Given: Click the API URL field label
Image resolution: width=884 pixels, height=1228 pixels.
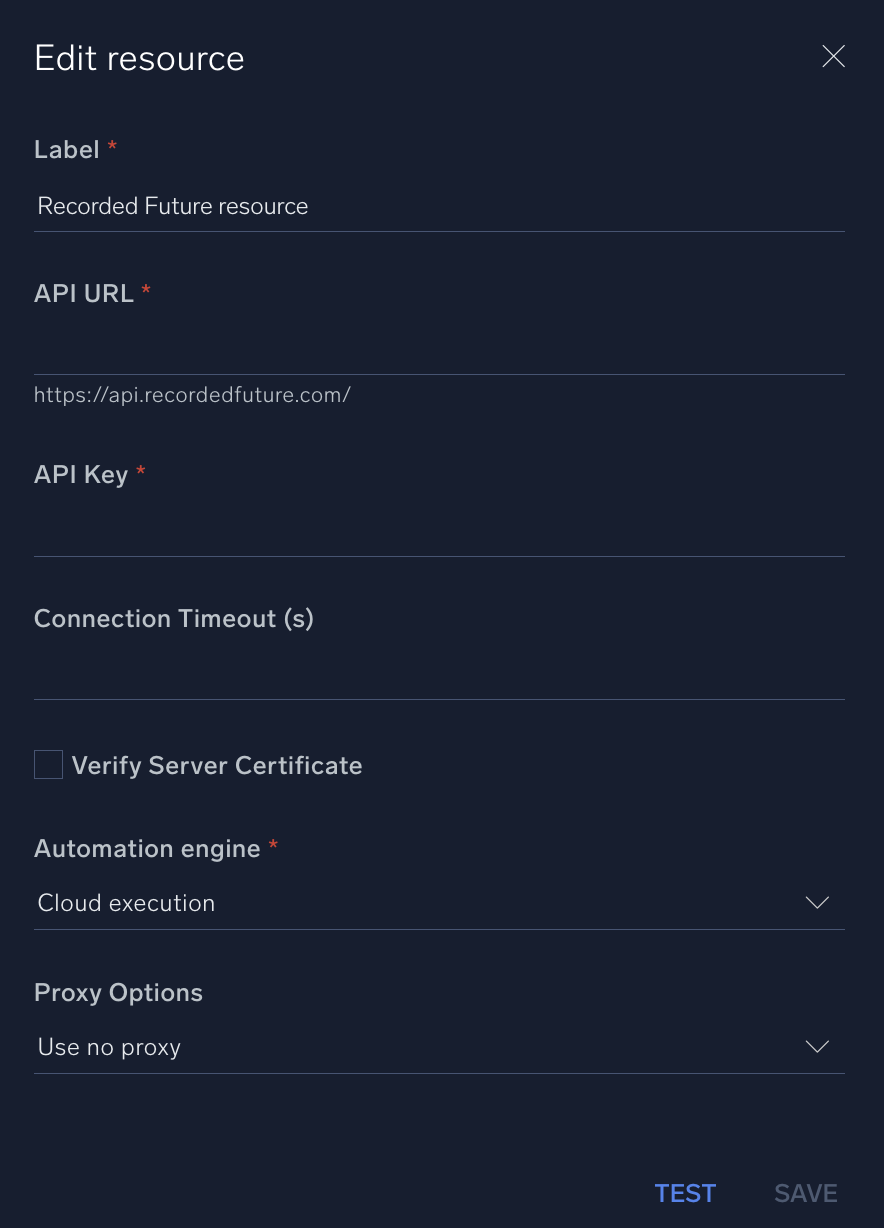Looking at the screenshot, I should click(x=84, y=293).
